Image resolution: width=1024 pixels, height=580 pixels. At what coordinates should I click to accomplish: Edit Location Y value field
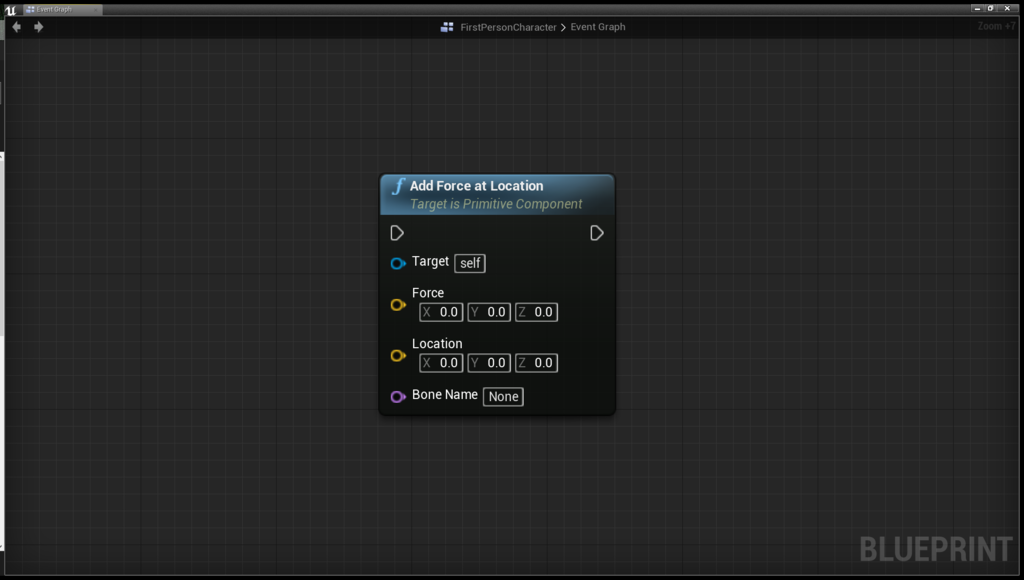[489, 363]
